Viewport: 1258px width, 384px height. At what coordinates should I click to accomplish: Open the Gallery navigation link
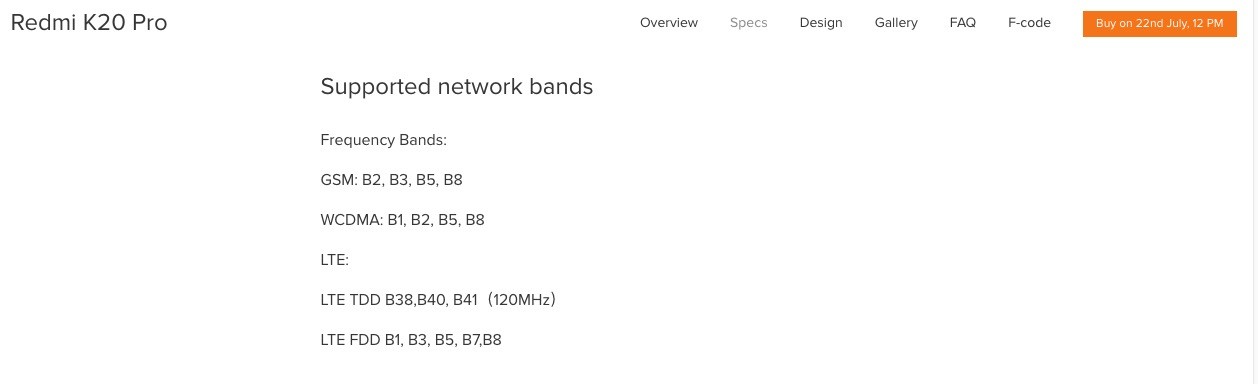click(896, 23)
